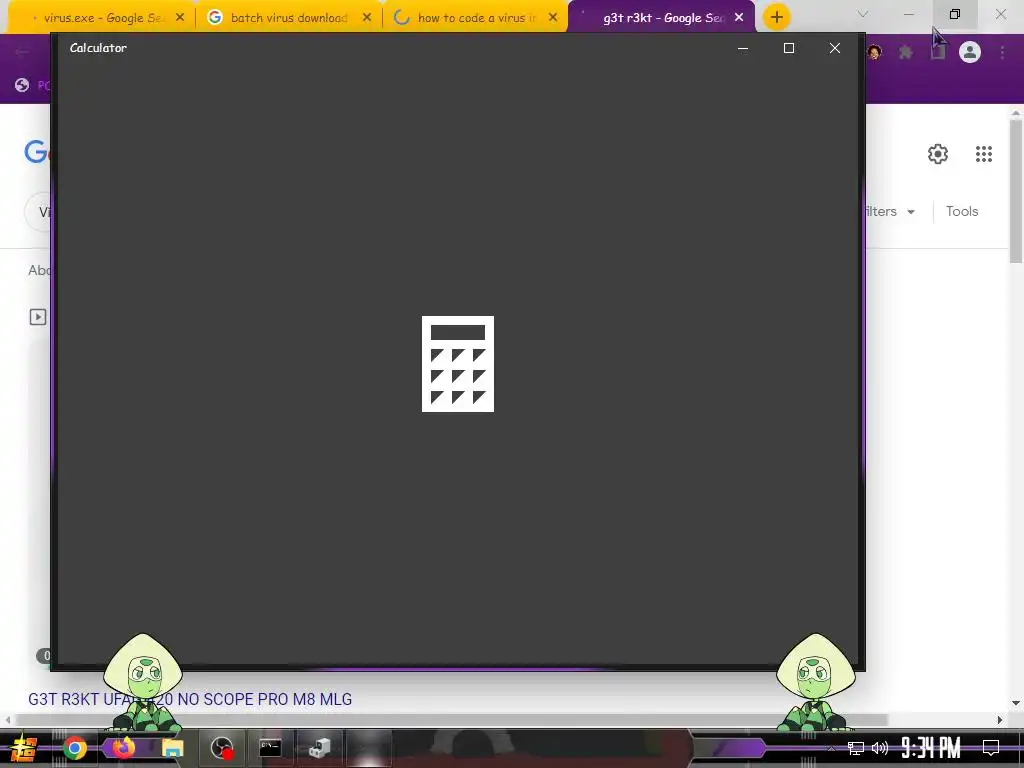Screen dimensions: 1024x768
Task: Click the Tools button in Google search
Action: pos(962,212)
